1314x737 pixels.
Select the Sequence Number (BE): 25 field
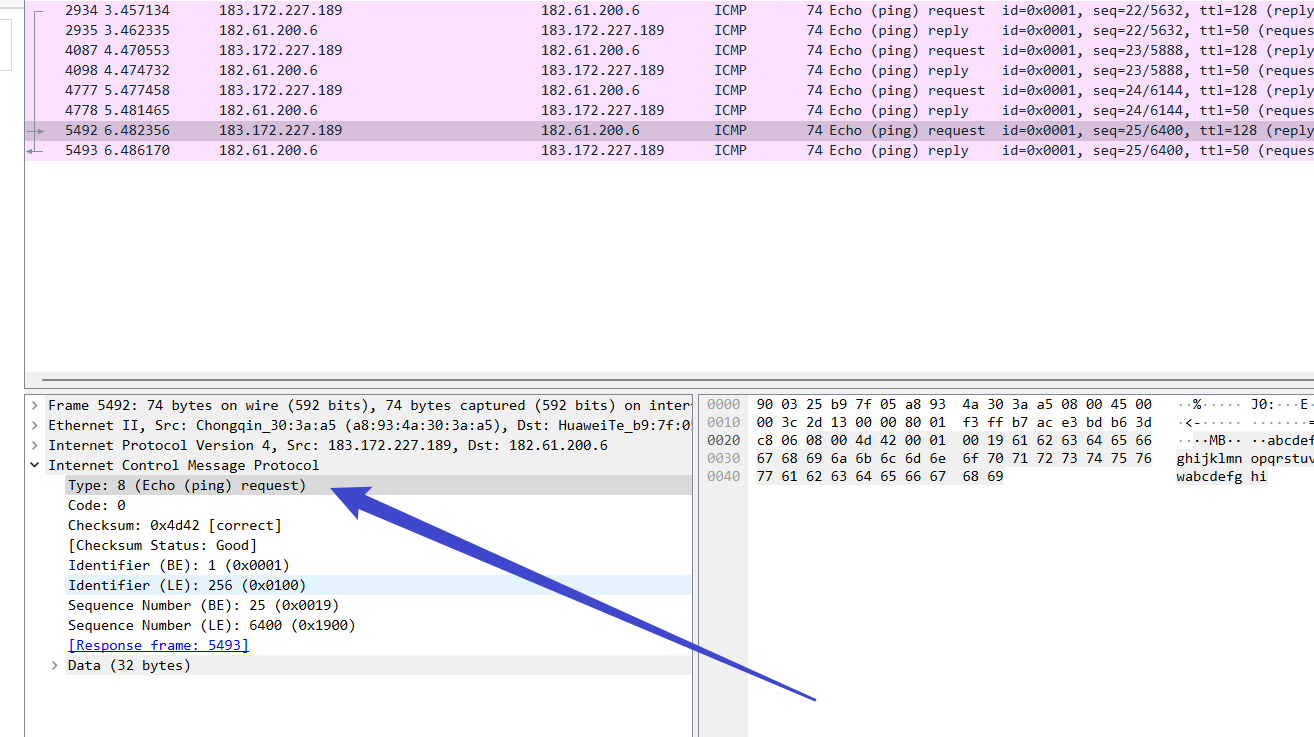[378, 605]
